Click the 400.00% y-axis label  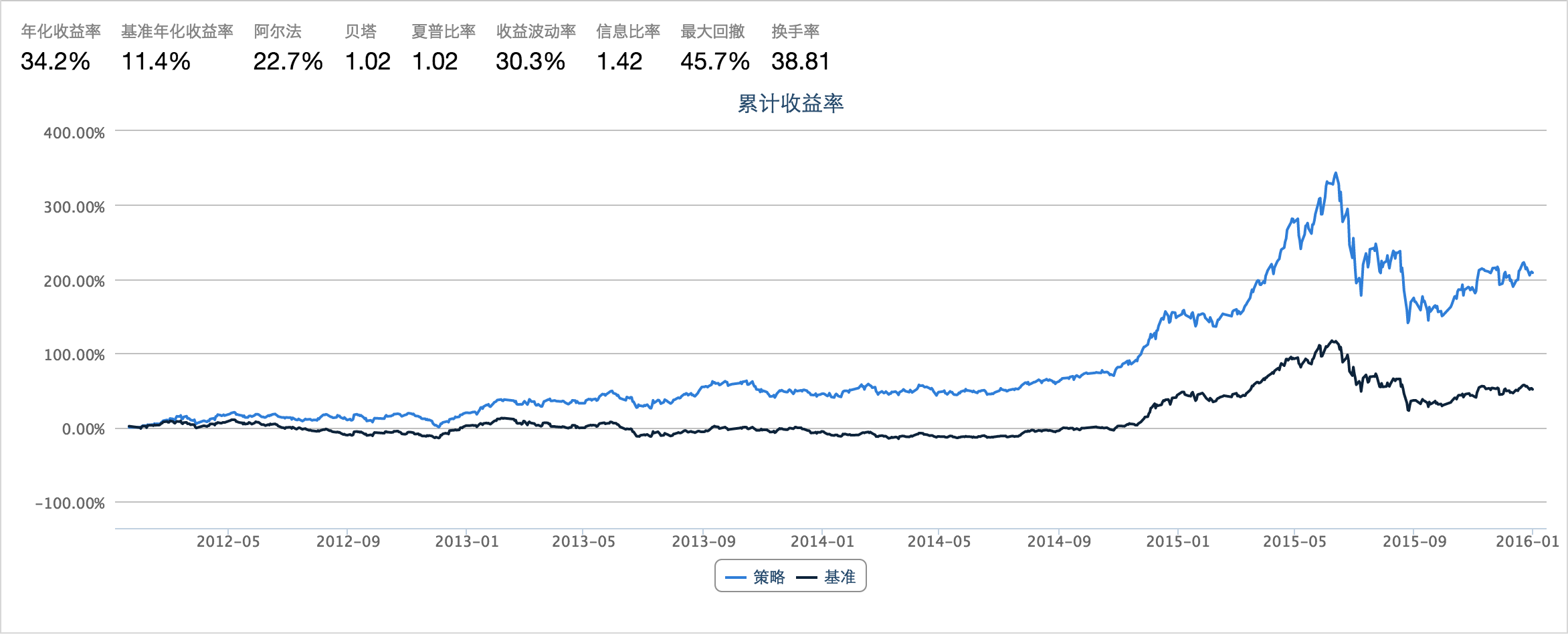[74, 133]
